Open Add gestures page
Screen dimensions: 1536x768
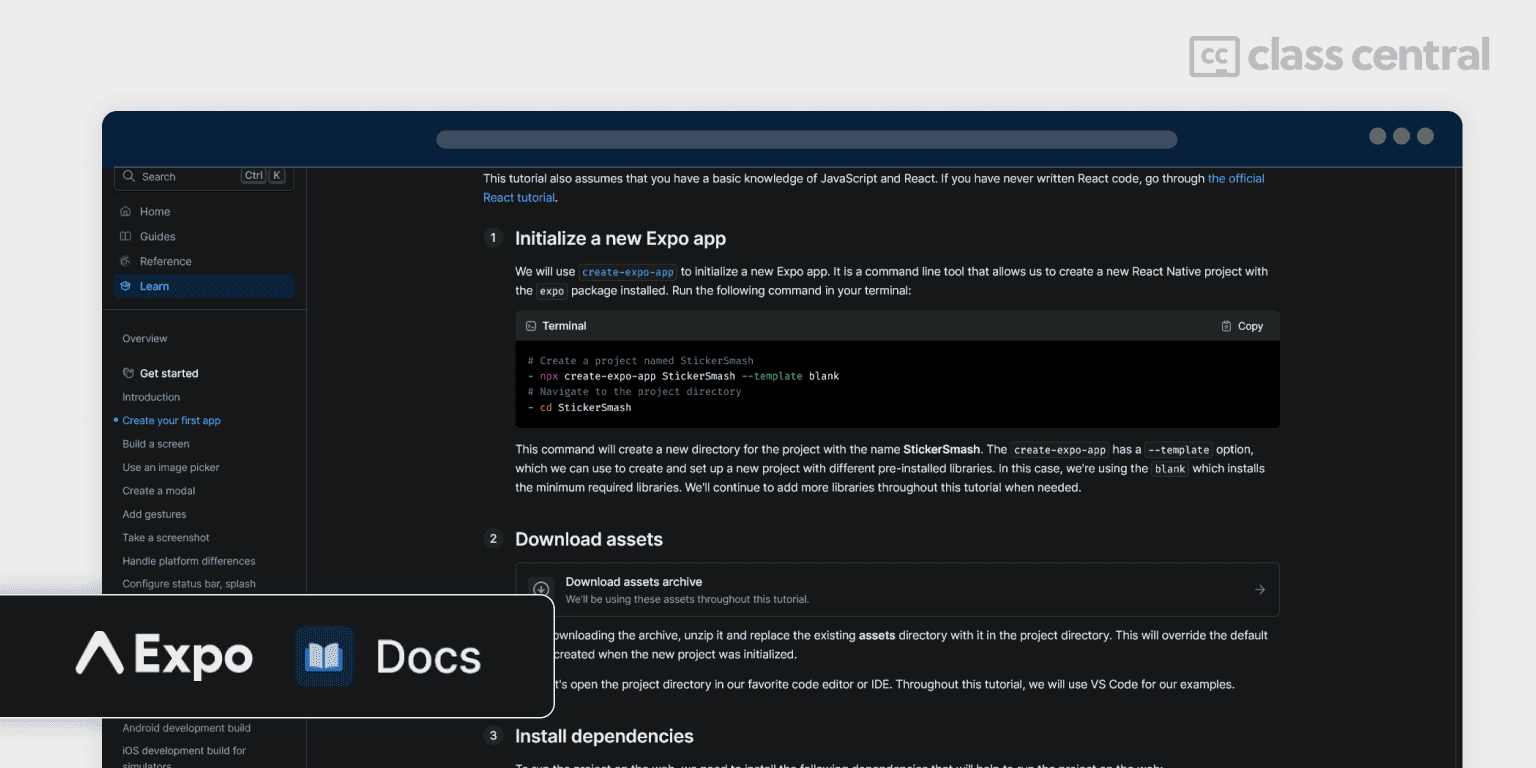click(x=154, y=515)
